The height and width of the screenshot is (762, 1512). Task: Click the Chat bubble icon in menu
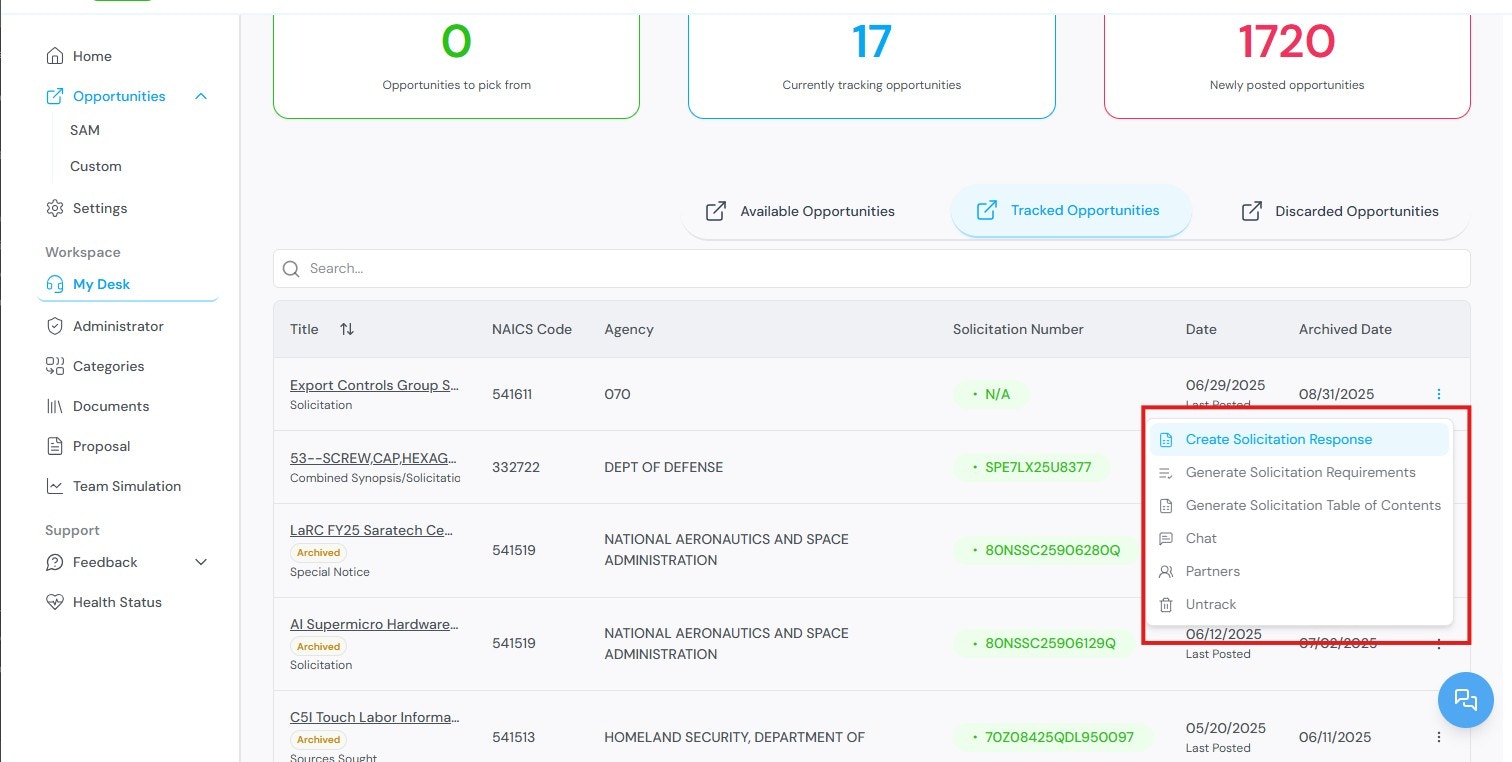coord(1165,538)
